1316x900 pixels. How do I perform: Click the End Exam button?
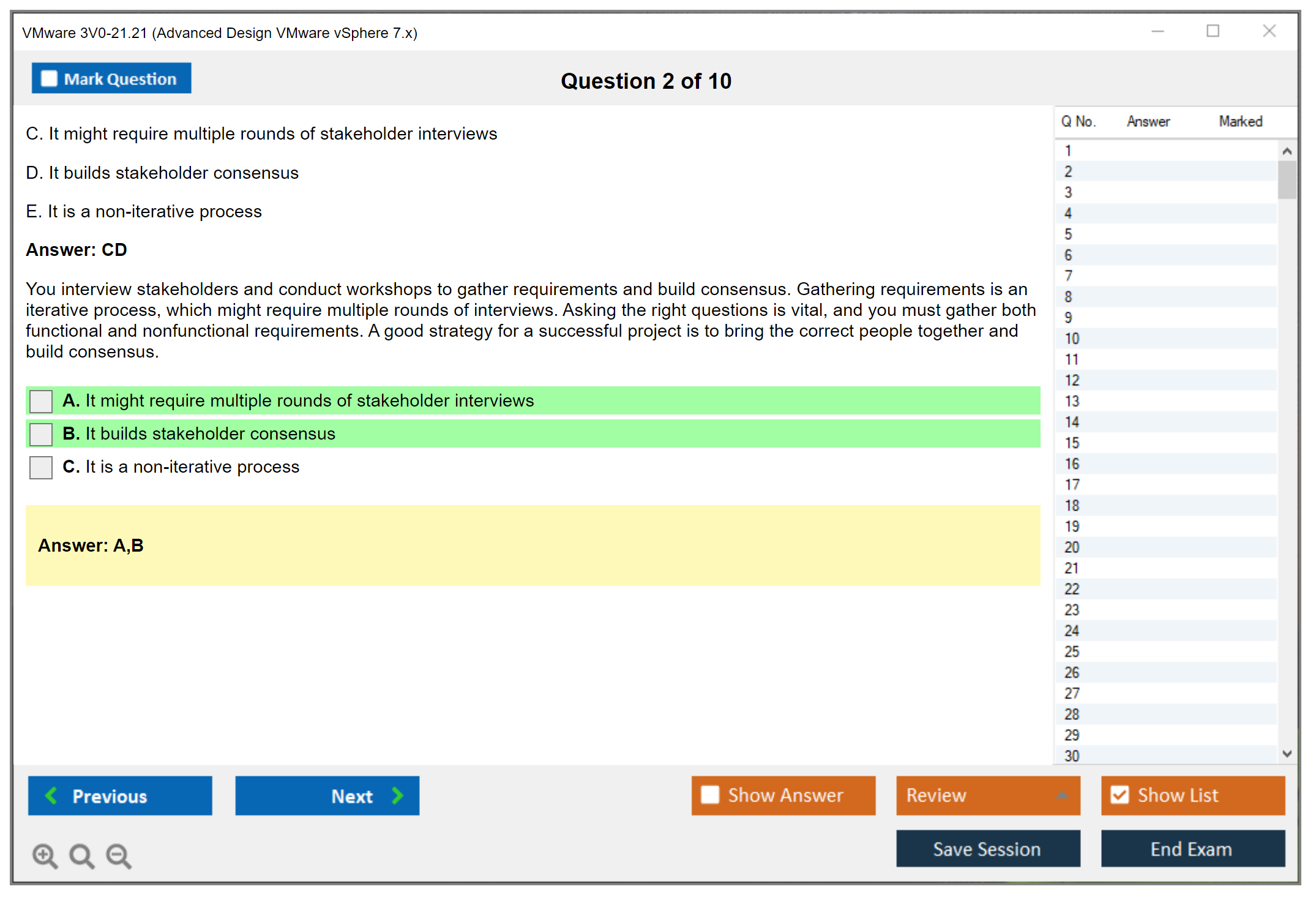click(x=1192, y=849)
